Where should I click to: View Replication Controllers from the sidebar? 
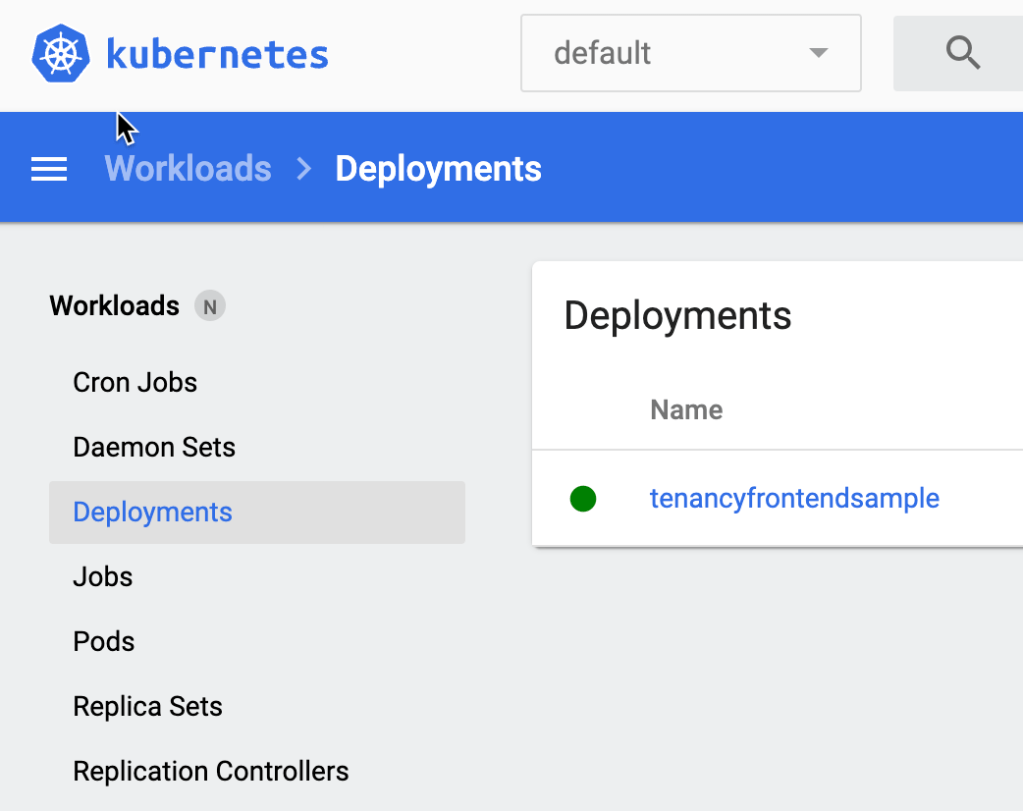[x=211, y=771]
